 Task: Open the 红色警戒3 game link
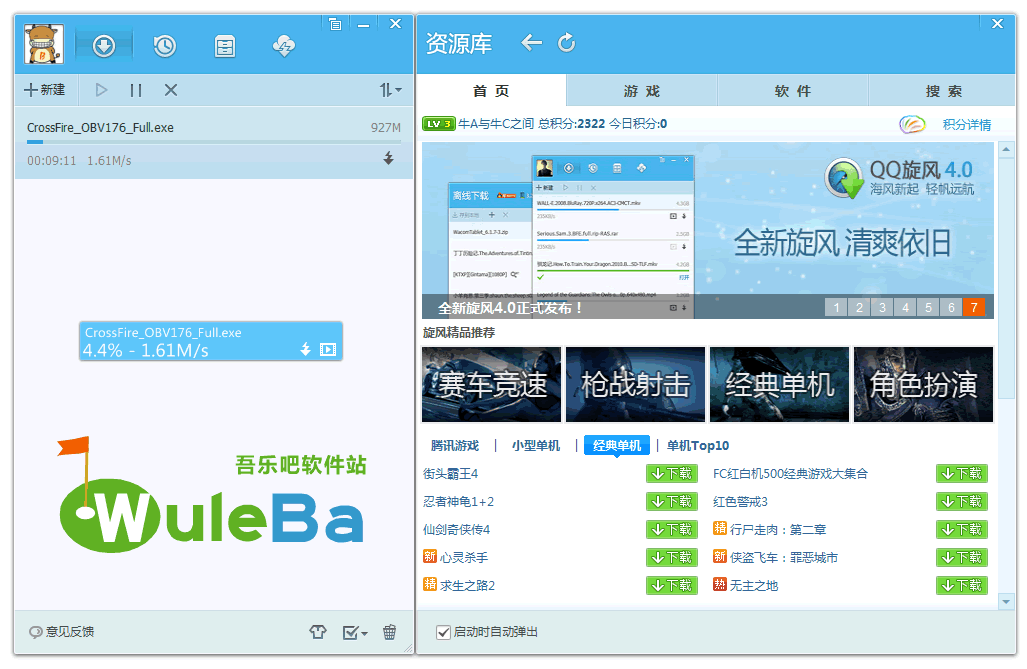pos(740,502)
